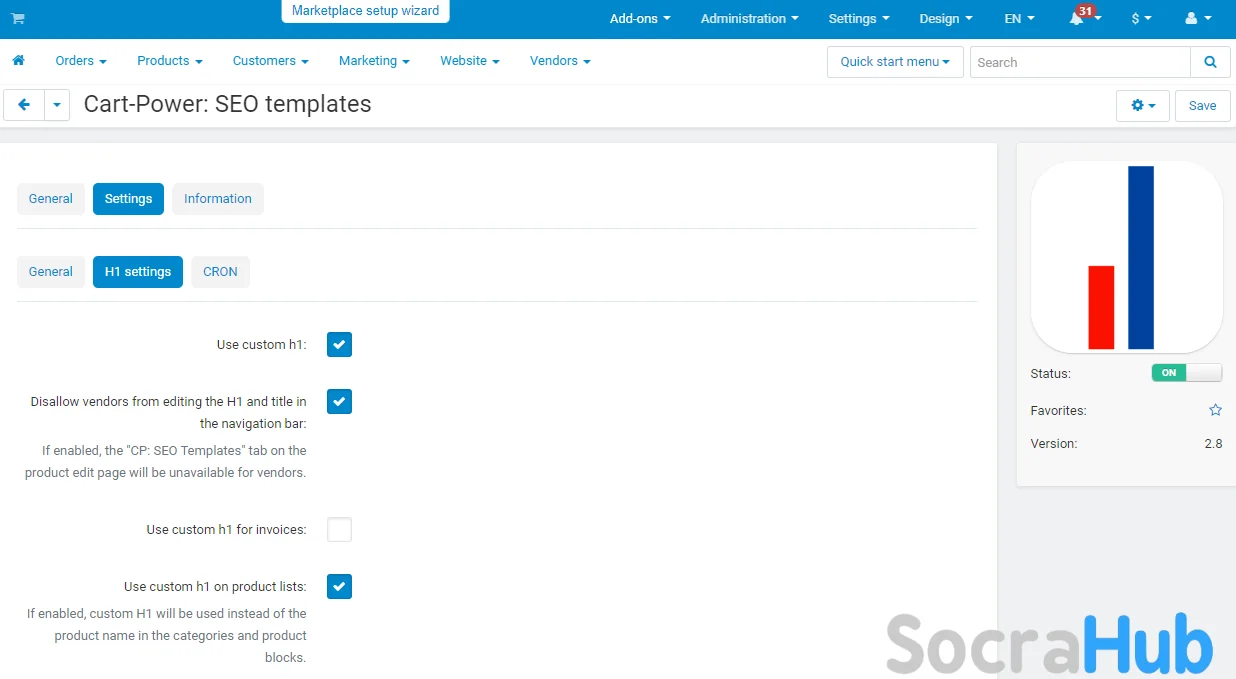Click the page title Cart-Power: SEO templates
This screenshot has height=679, width=1236.
click(x=228, y=104)
